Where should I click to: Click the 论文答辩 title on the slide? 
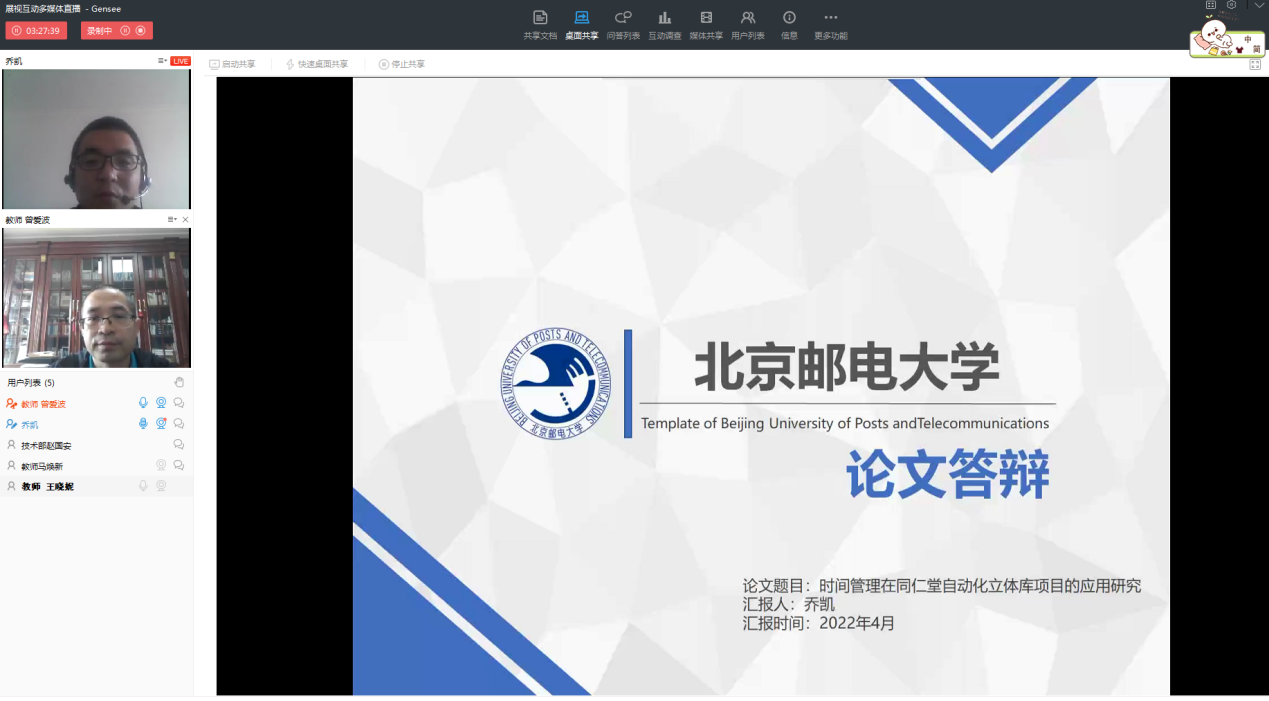tap(947, 475)
